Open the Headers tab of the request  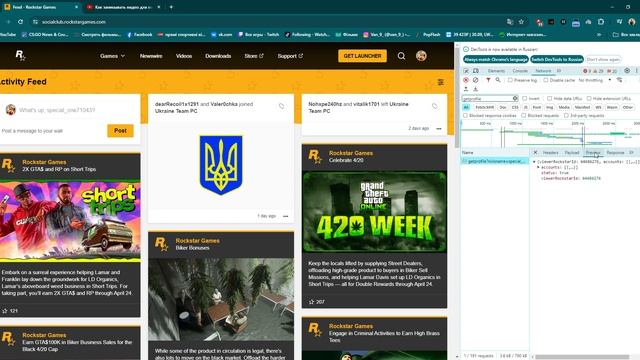pyautogui.click(x=550, y=152)
